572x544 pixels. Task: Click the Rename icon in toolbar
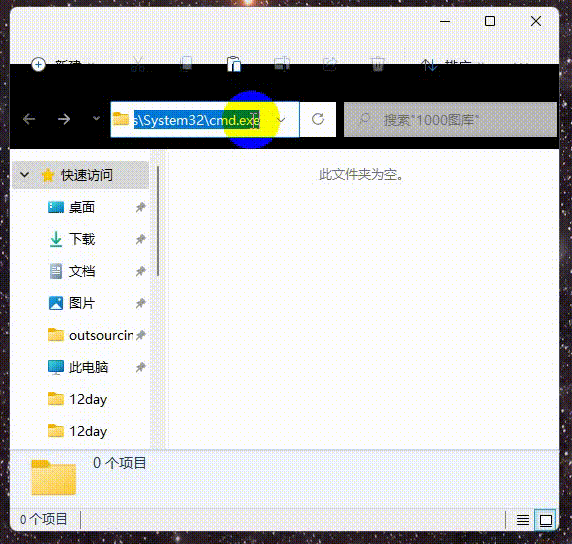click(282, 63)
